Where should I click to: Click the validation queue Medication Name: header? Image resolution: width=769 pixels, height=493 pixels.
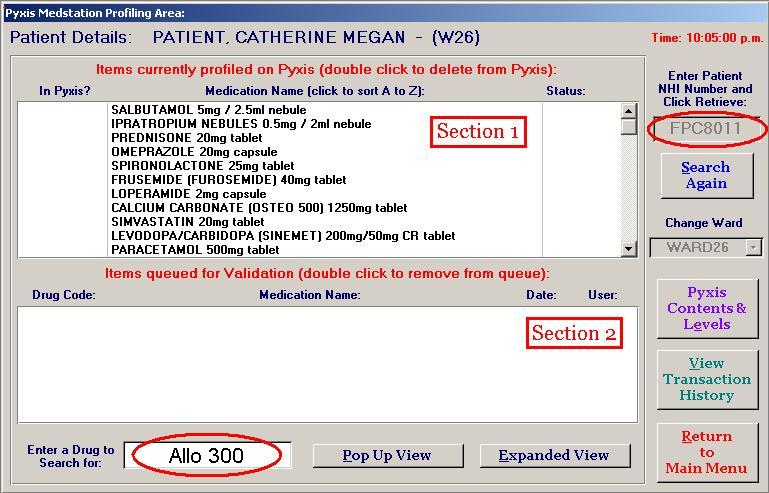310,295
